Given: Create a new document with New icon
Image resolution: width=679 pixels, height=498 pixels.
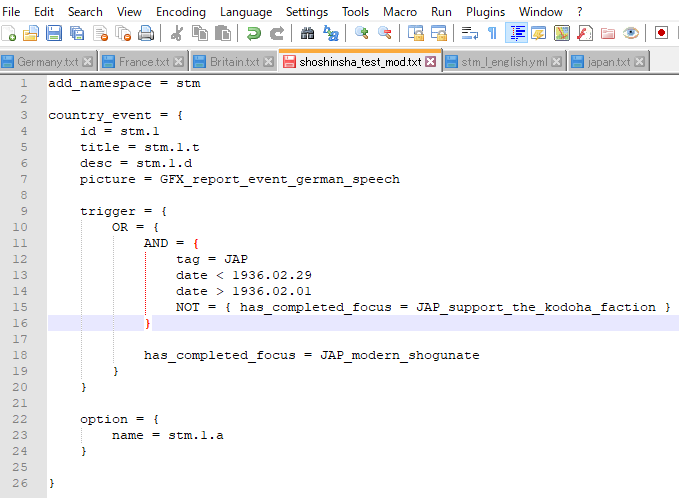Looking at the screenshot, I should [x=9, y=33].
